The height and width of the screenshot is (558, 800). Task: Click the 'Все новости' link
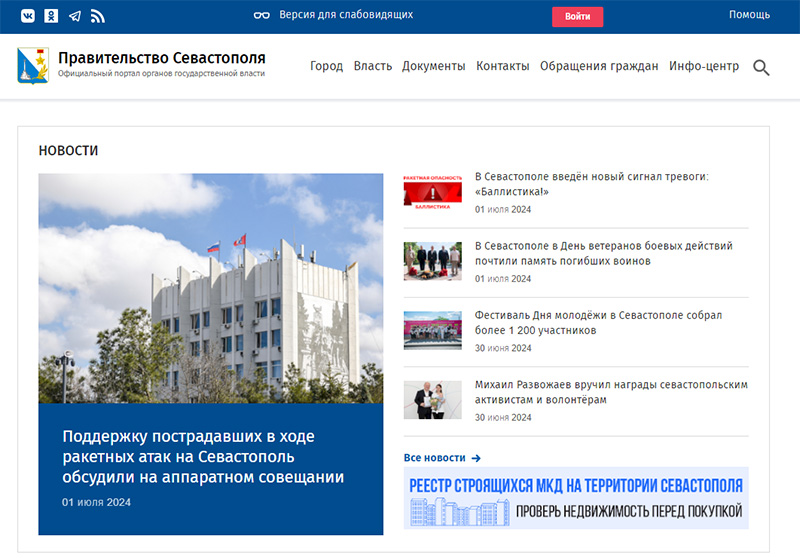[435, 458]
